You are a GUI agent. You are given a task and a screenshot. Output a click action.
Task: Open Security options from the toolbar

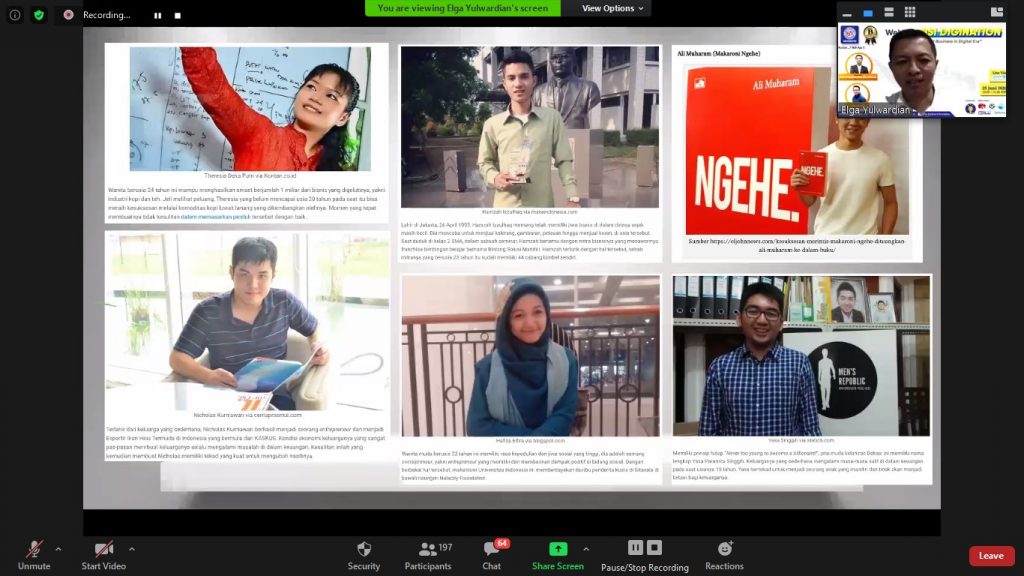(363, 553)
